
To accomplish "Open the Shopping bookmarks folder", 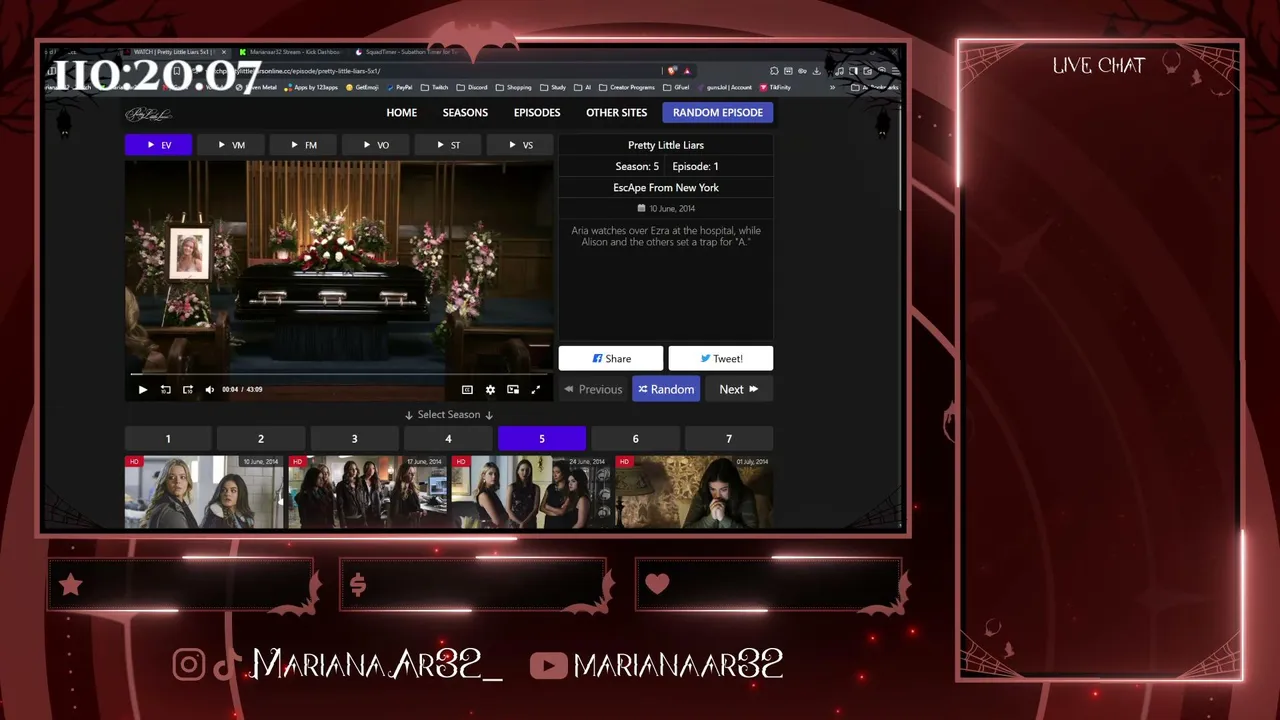I will [x=514, y=88].
